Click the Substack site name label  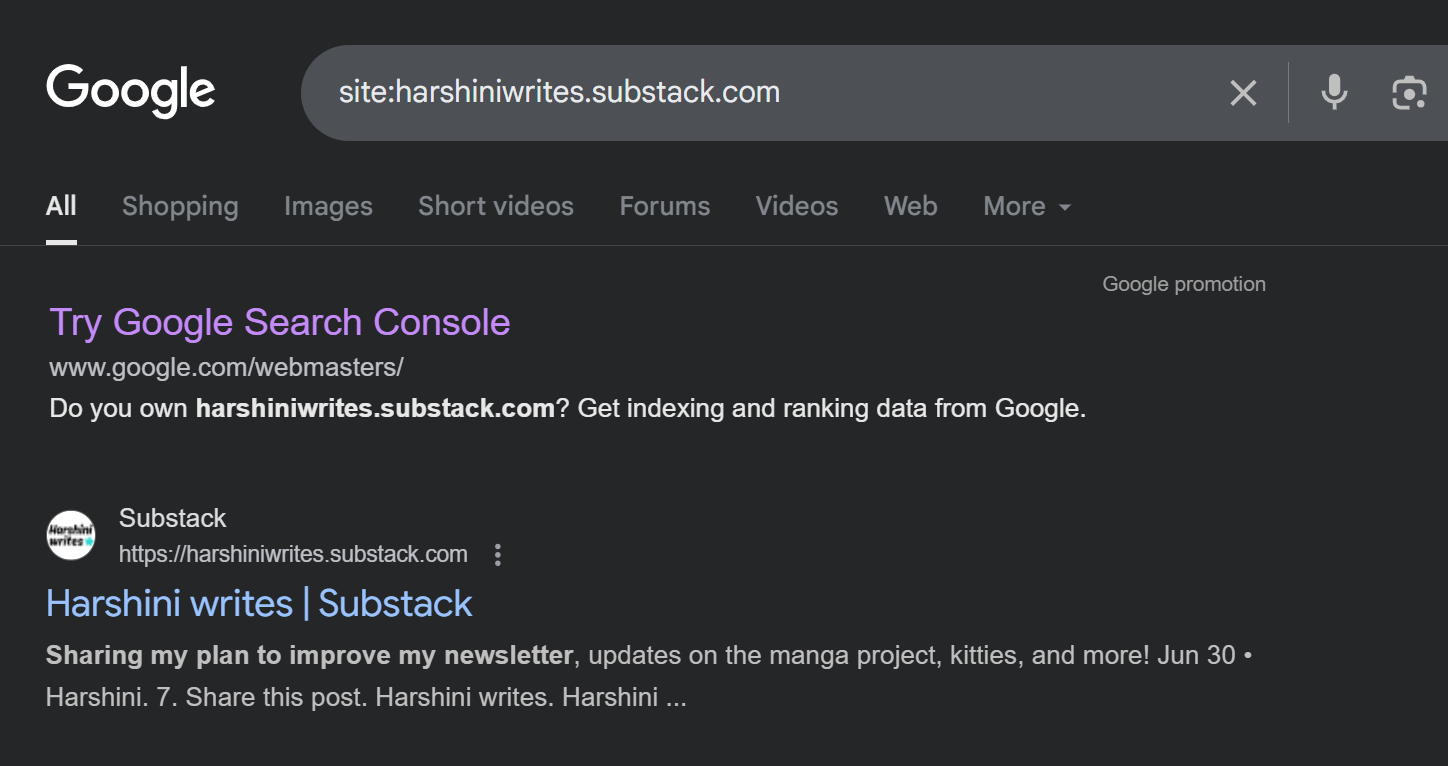[x=172, y=518]
